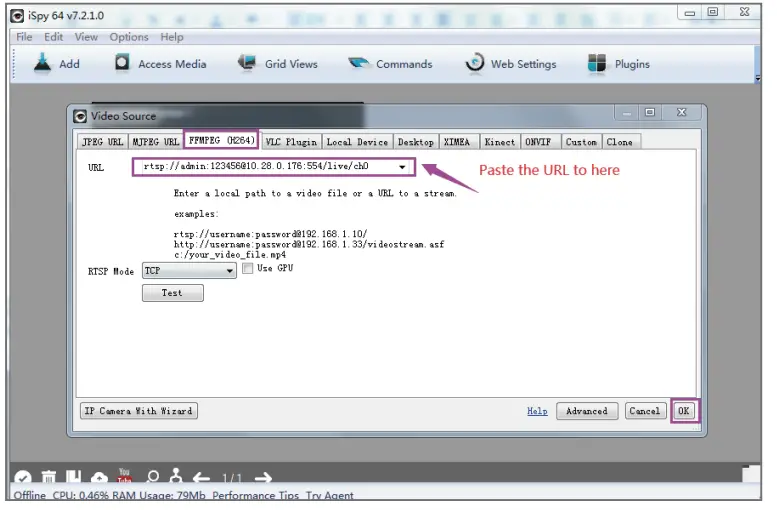Open the Options menu
Screen dimensions: 777x510
click(129, 37)
